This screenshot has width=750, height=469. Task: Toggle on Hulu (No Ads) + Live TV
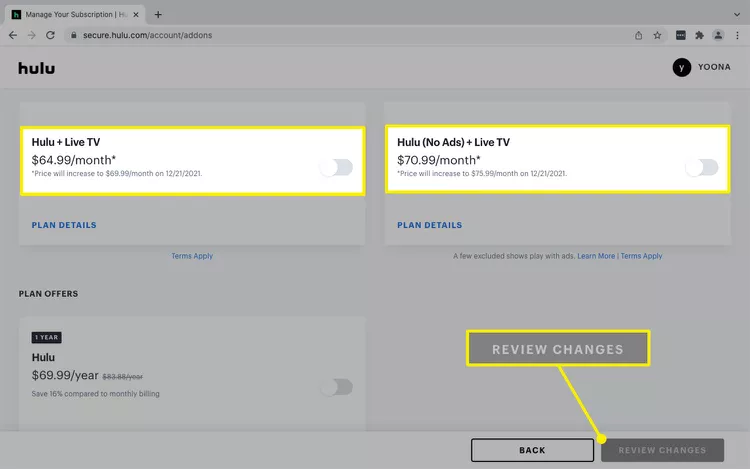point(702,167)
